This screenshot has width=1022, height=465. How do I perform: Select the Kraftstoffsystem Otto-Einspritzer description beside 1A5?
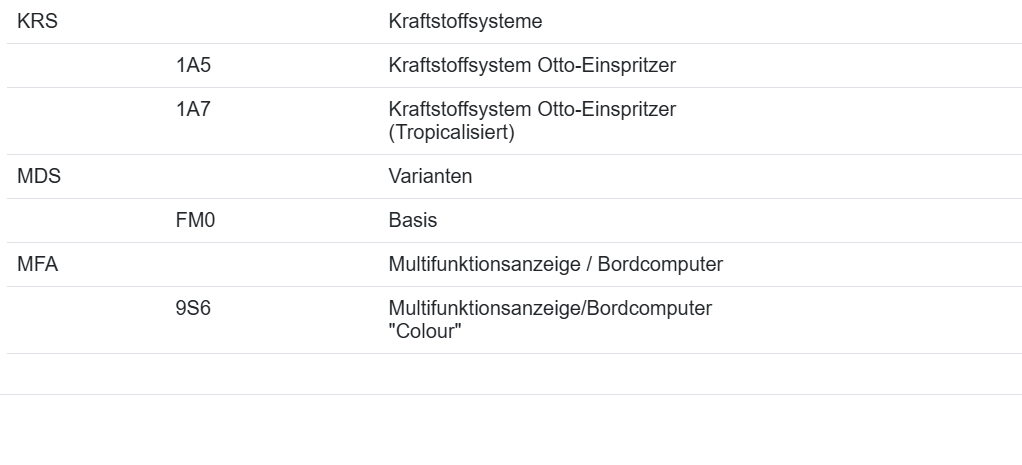click(531, 66)
